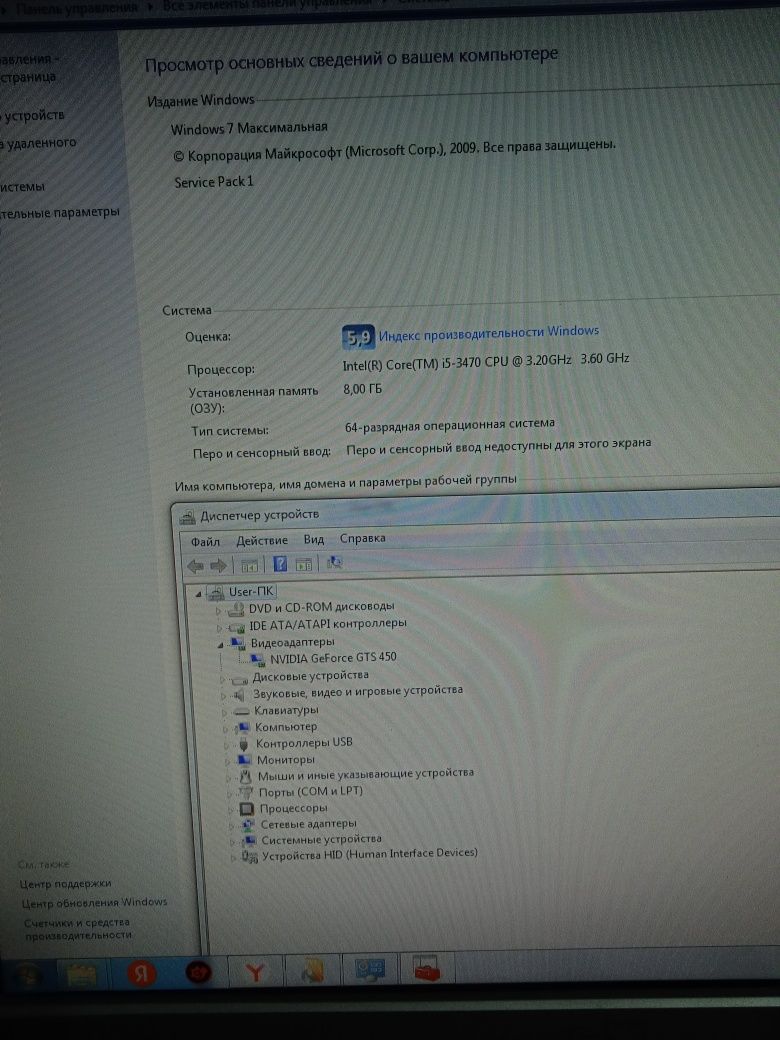This screenshot has height=1040, width=780.
Task: Open the paint palette icon on taskbar
Action: 312,972
